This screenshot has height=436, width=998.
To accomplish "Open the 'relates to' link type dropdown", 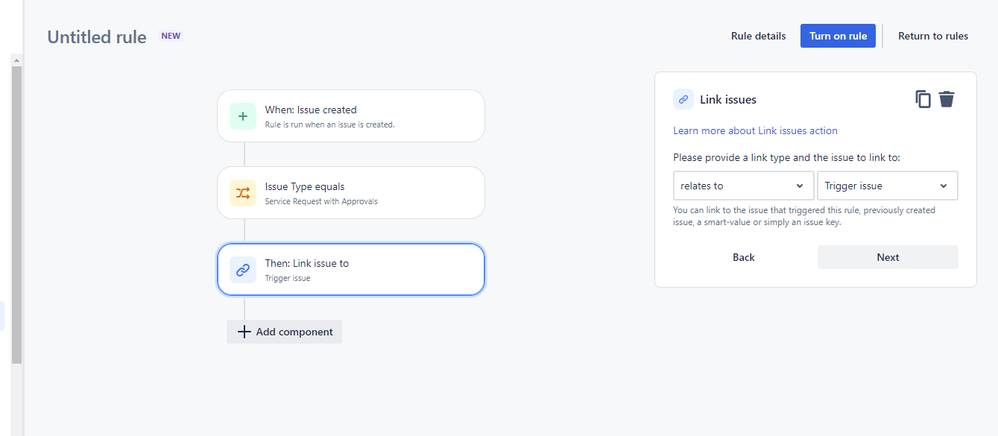I will point(743,186).
